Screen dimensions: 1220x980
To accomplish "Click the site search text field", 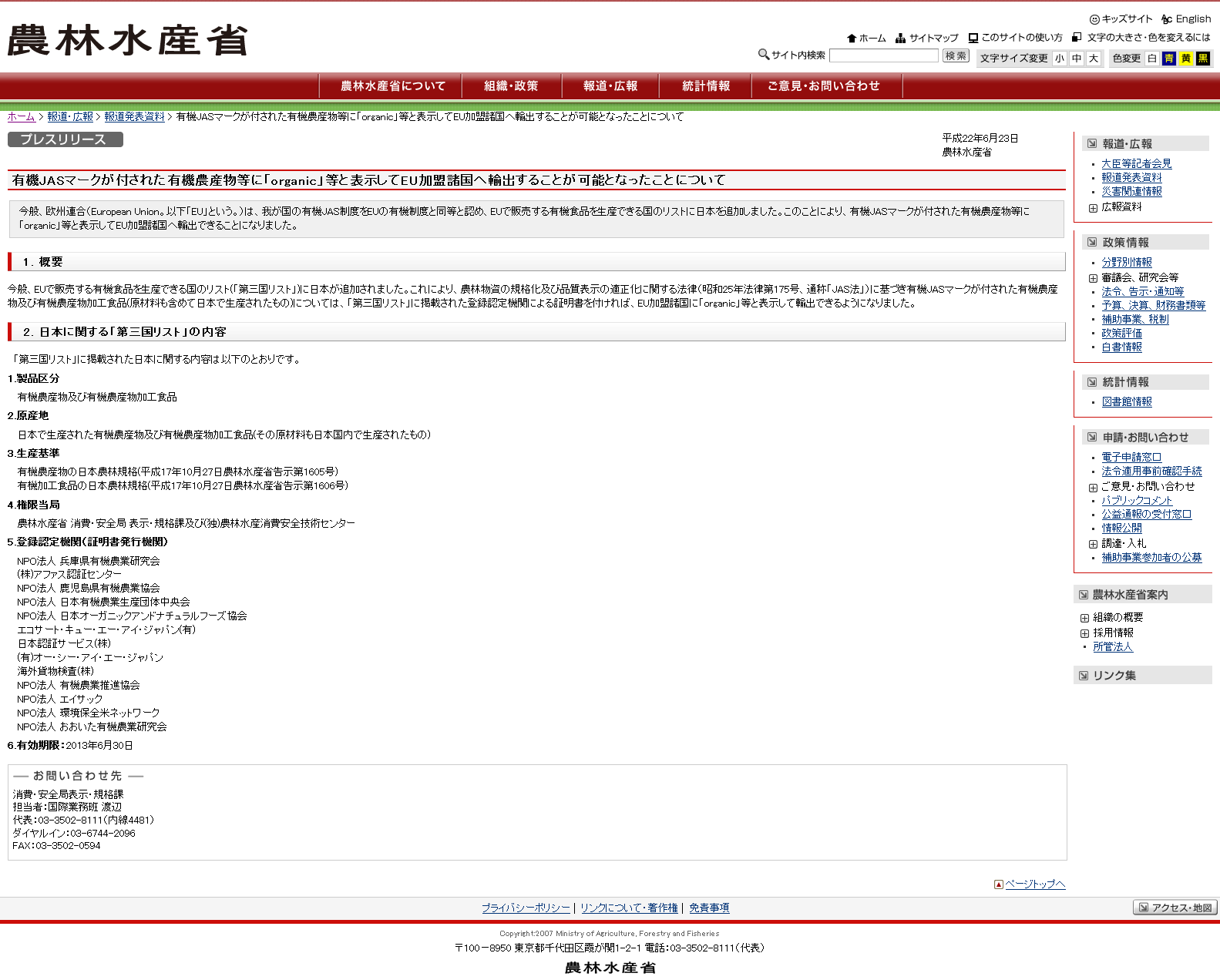I will [x=883, y=55].
